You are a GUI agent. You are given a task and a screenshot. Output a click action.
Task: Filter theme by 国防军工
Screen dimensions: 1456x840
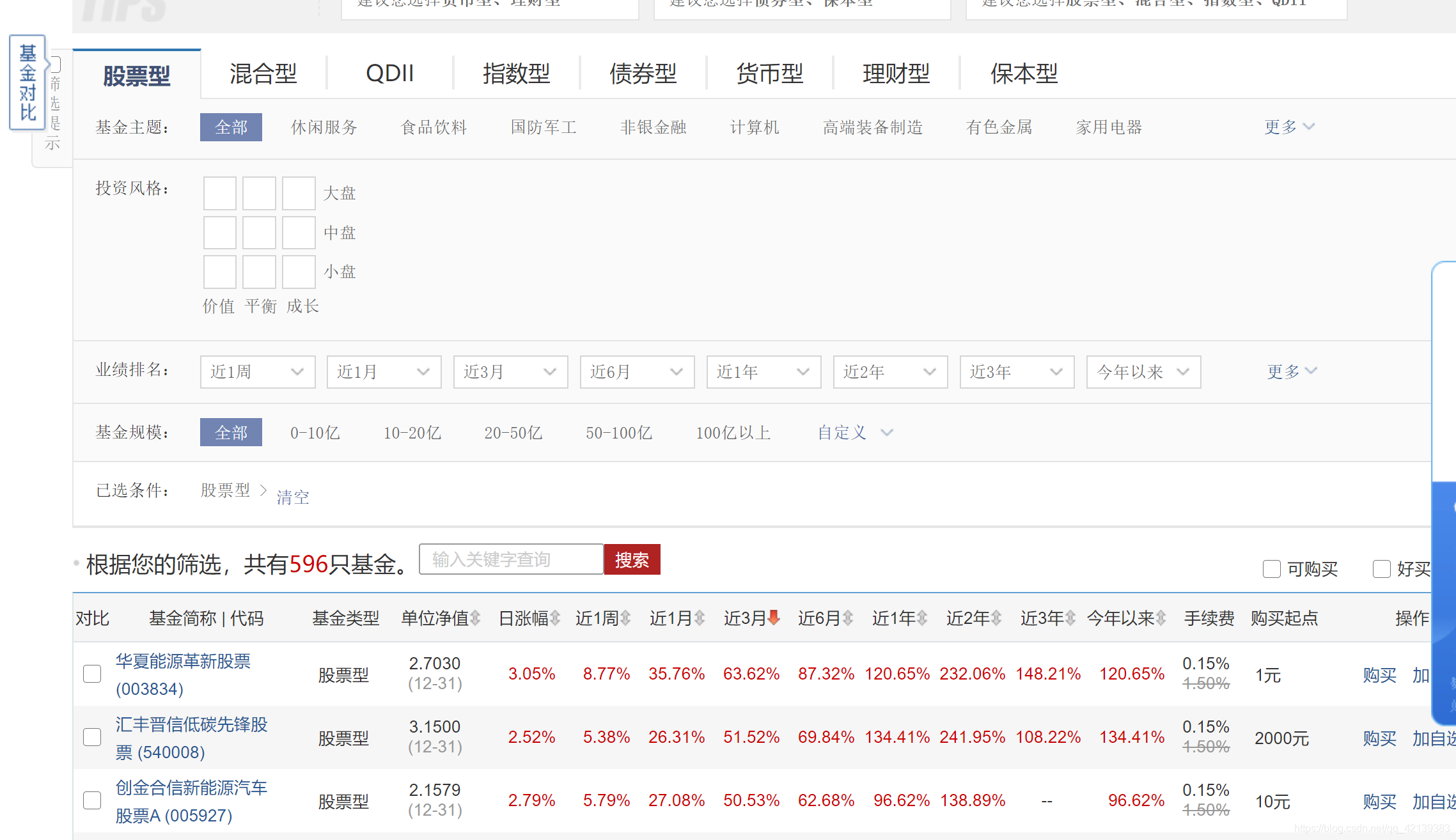point(544,127)
